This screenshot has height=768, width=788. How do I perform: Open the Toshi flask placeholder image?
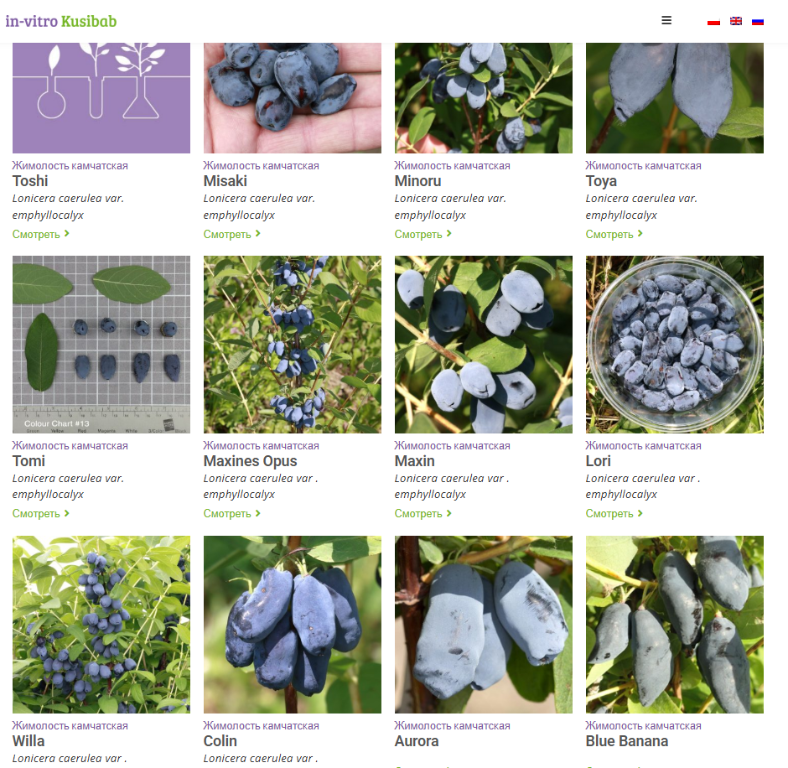coord(101,98)
